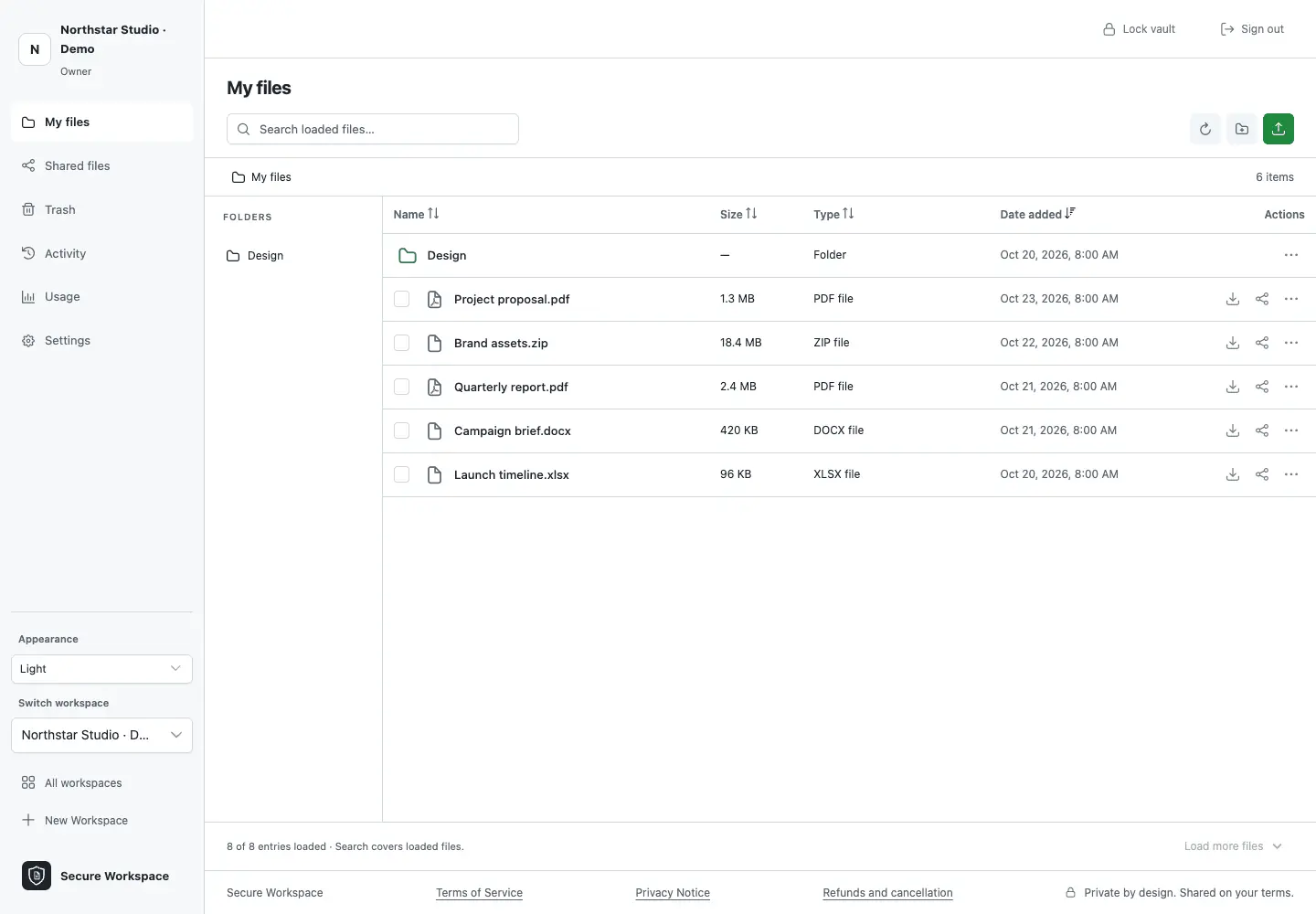The height and width of the screenshot is (914, 1316).
Task: Share Project proposal.pdf
Action: [x=1262, y=299]
